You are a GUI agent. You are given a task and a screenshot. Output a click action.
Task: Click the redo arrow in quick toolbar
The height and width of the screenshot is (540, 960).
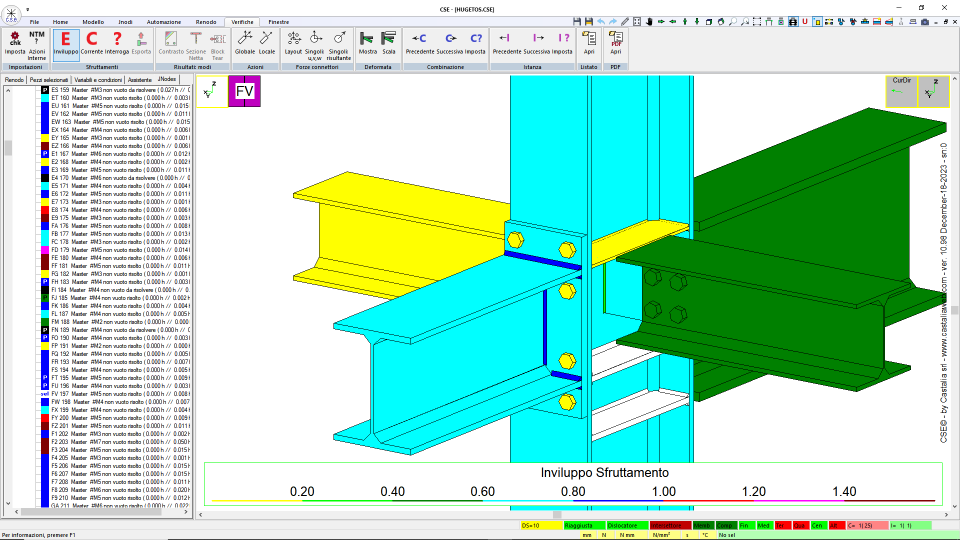pos(612,21)
